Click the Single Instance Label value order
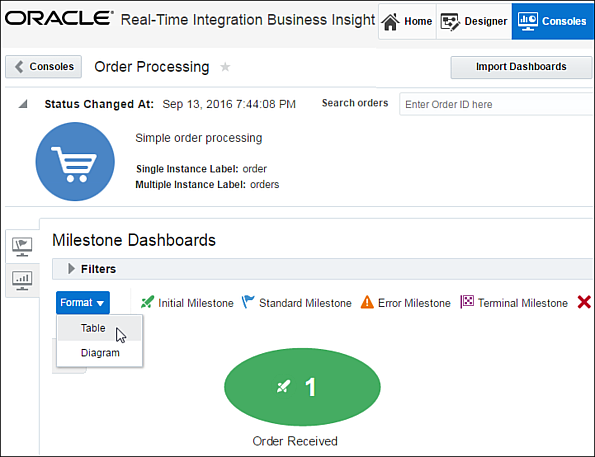595x457 pixels. [255, 169]
